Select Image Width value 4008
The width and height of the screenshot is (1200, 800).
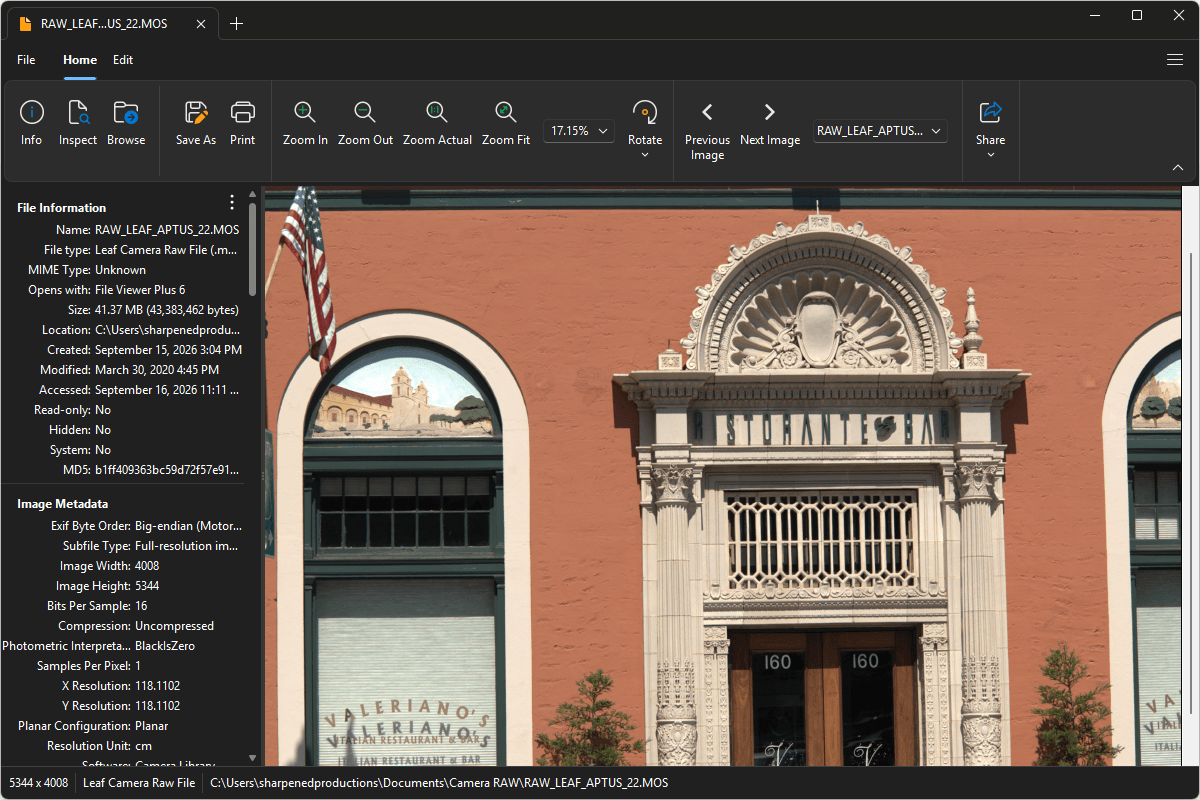(x=147, y=566)
